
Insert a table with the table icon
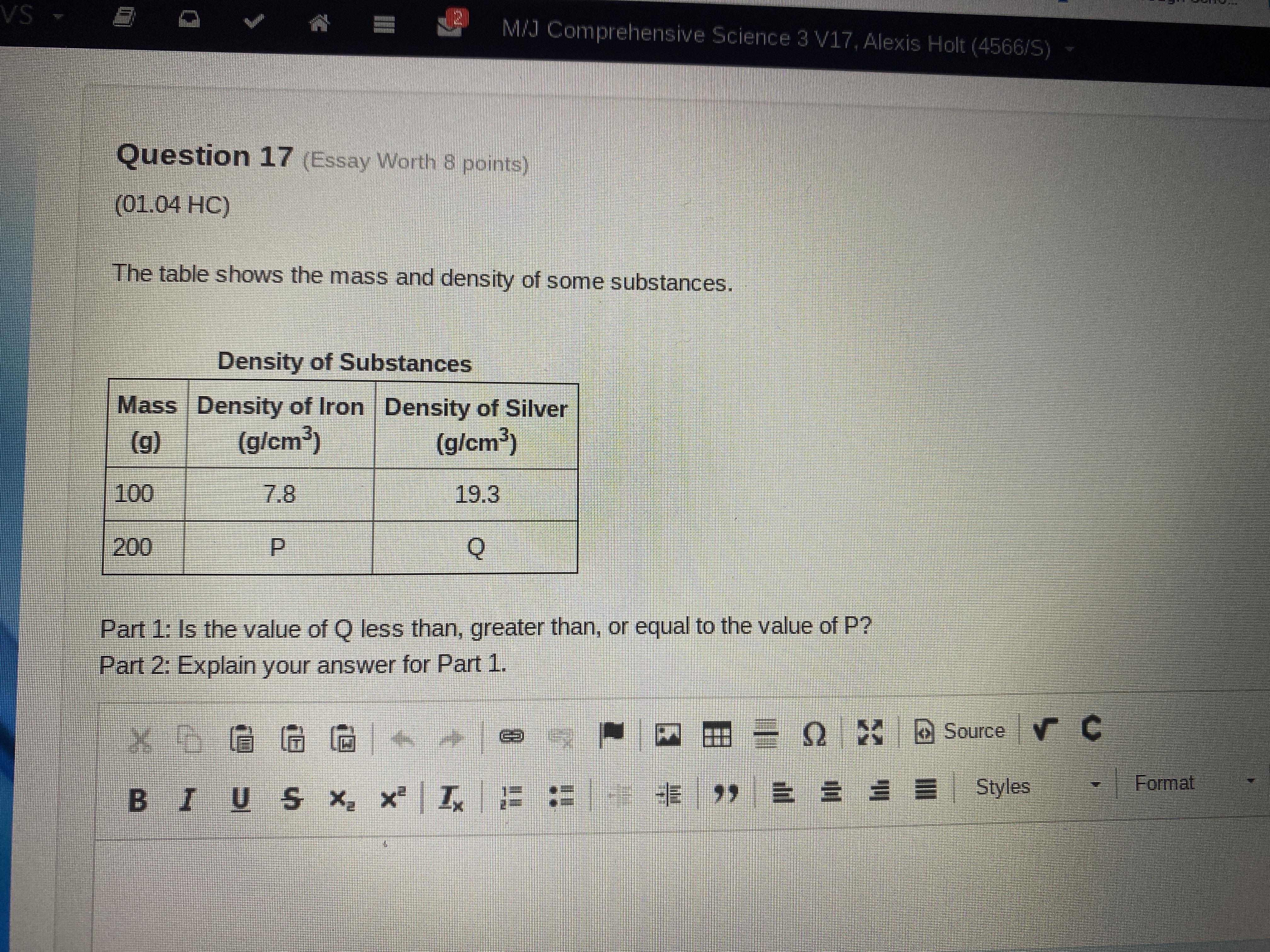[x=718, y=734]
